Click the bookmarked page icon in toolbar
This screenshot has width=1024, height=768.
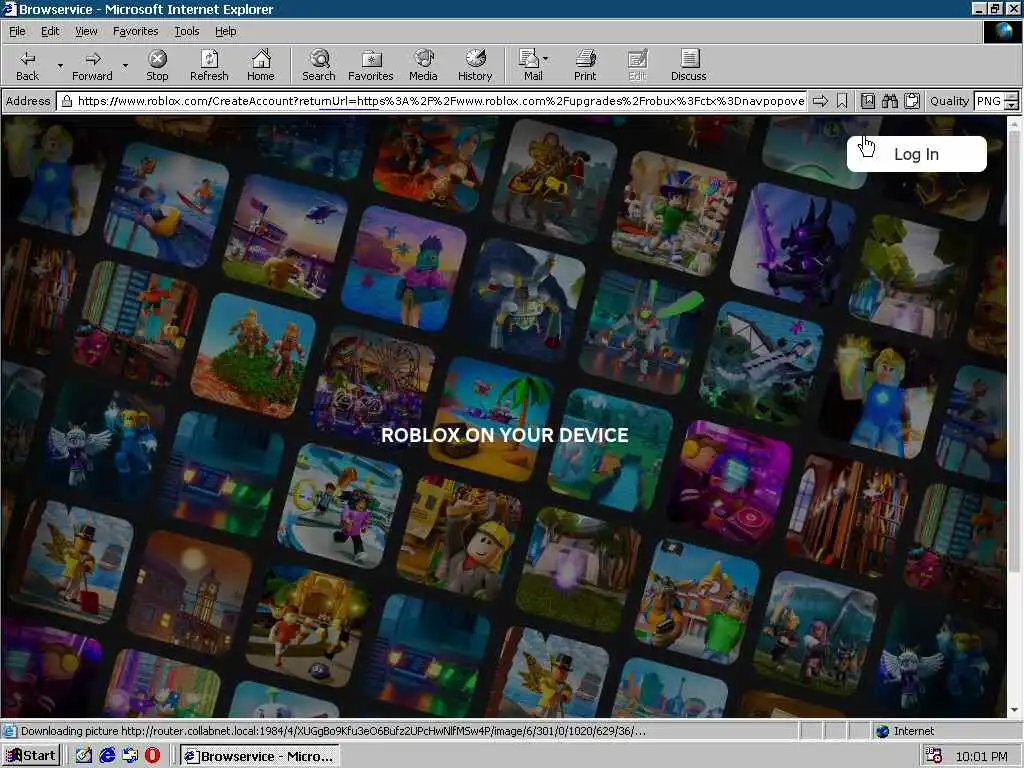[x=867, y=101]
